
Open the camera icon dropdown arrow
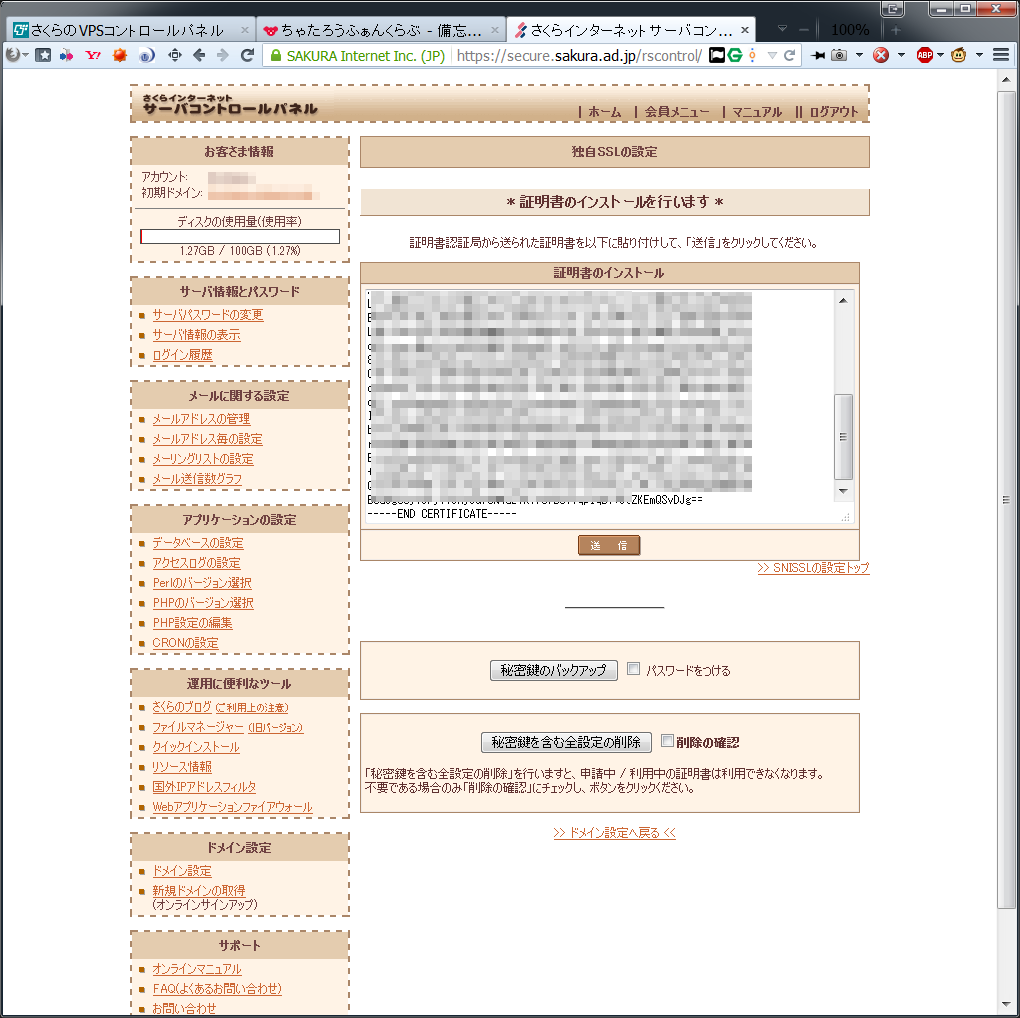[859, 55]
